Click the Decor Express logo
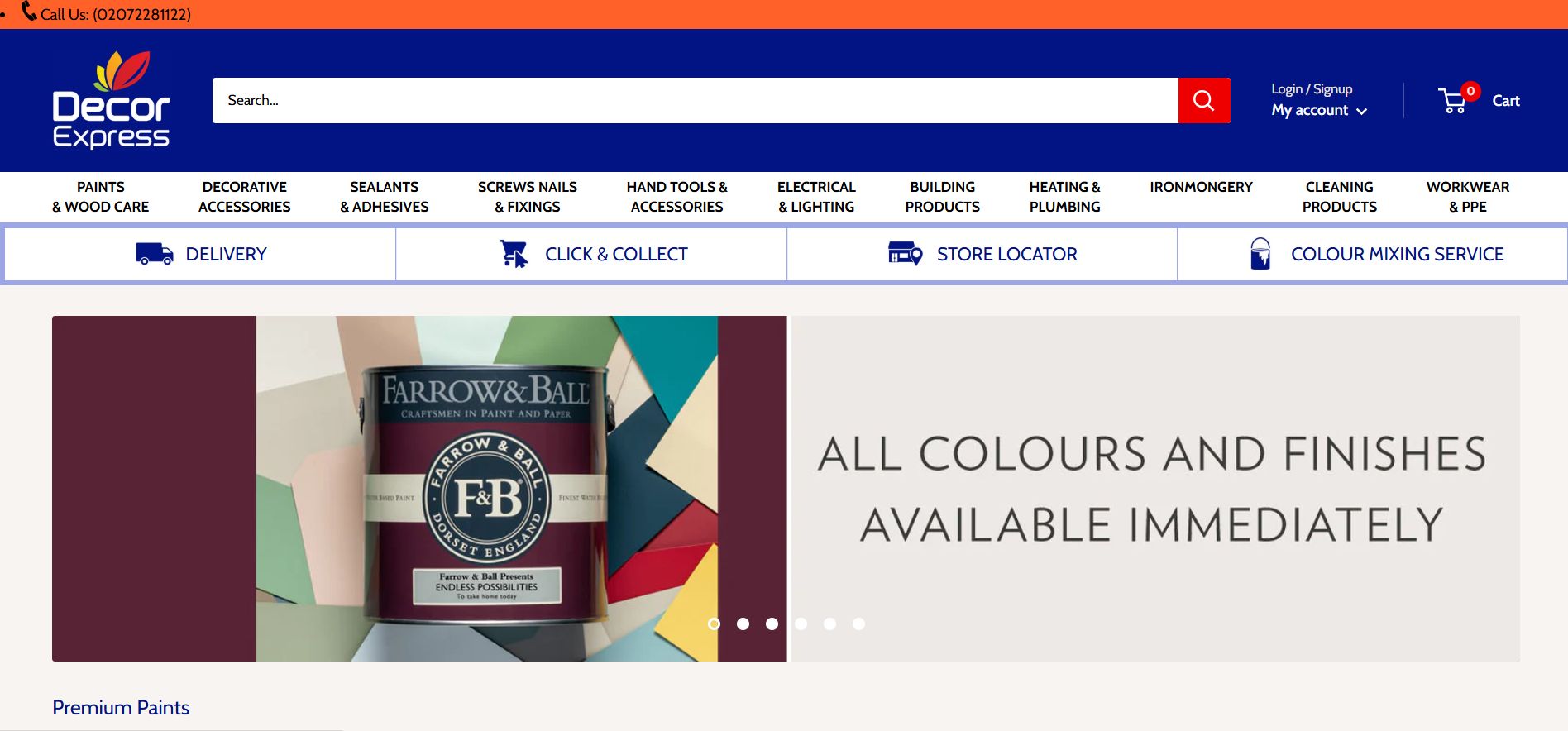This screenshot has height=731, width=1568. 111,100
